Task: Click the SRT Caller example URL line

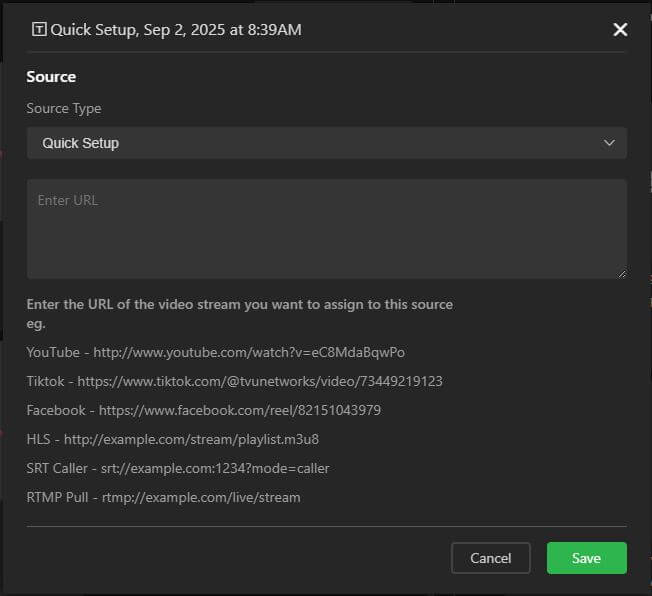Action: [x=177, y=468]
